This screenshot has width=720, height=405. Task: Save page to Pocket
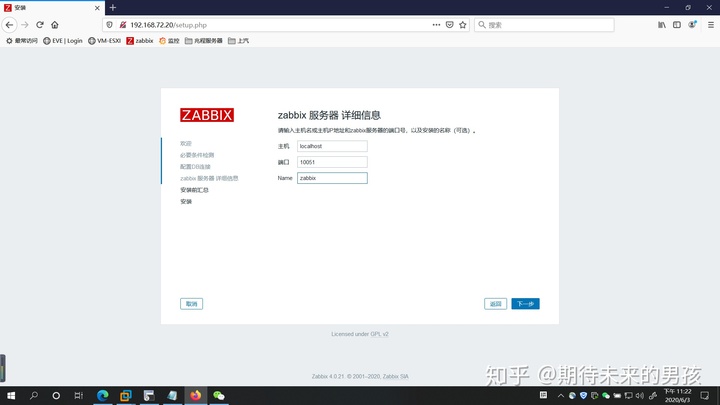pos(450,25)
